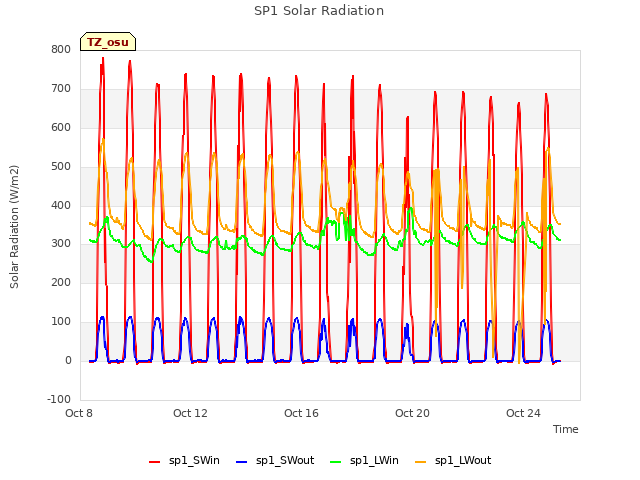Click the Oct 12 x-axis label
Viewport: 640px width, 480px height.
point(190,413)
